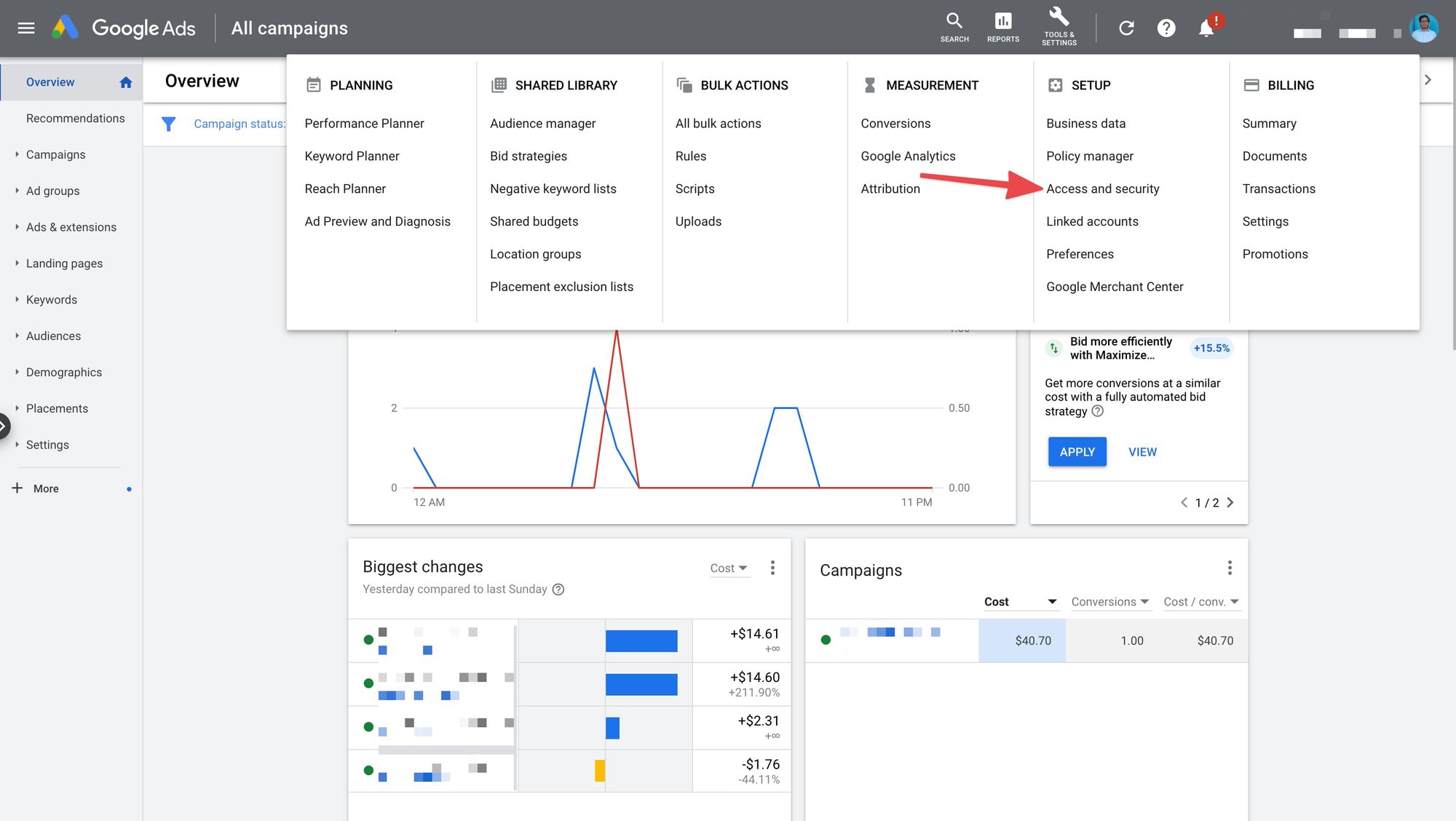Open Placement exclusion lists

coord(561,287)
